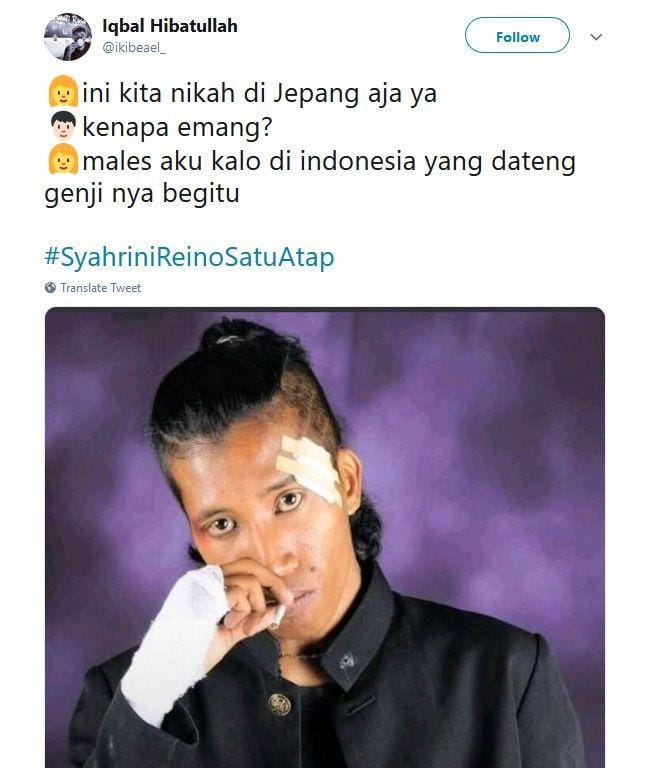Click the gold jacket button in photo

279,704
